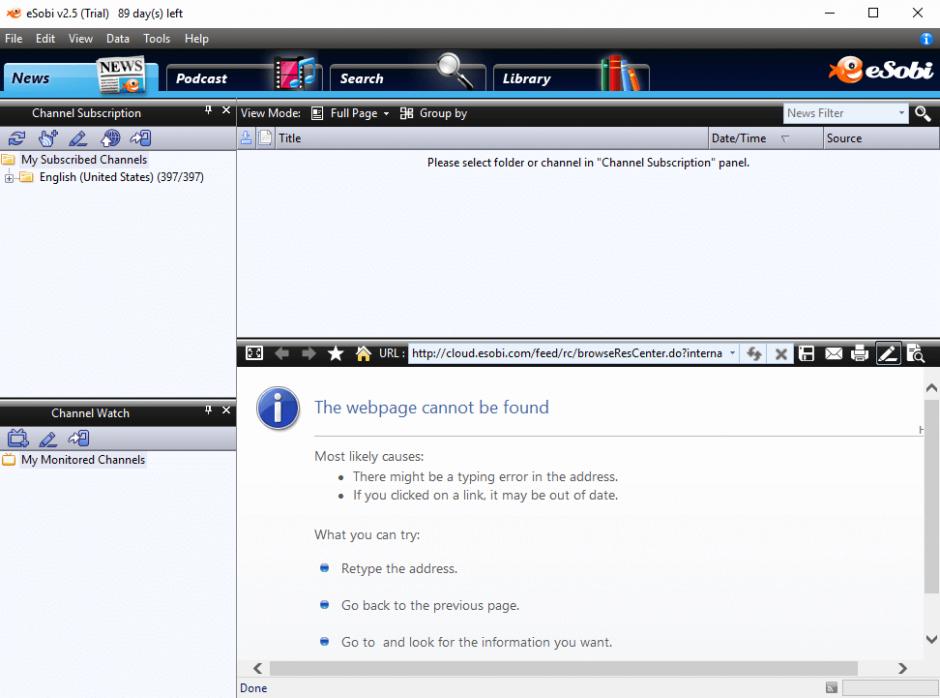Close the Channel Watch panel
Image resolution: width=940 pixels, height=698 pixels.
click(226, 410)
